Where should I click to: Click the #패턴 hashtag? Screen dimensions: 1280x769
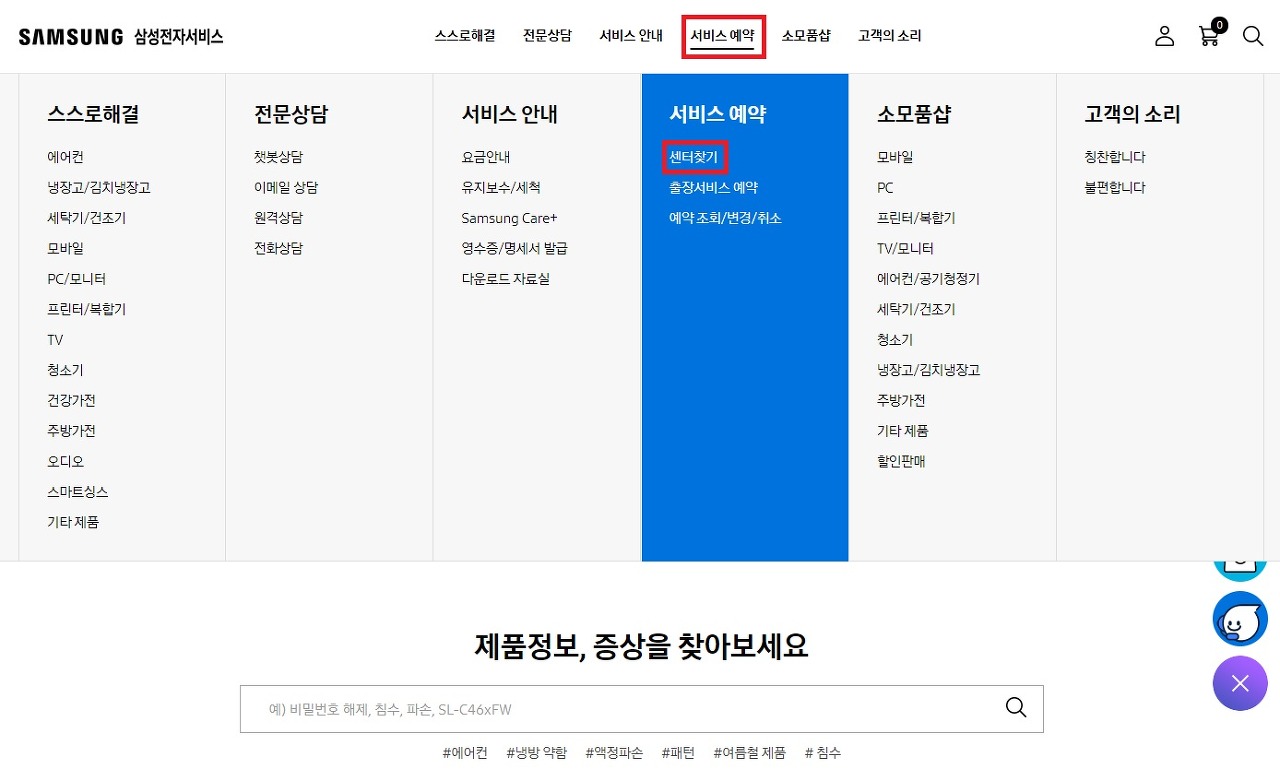coord(678,752)
